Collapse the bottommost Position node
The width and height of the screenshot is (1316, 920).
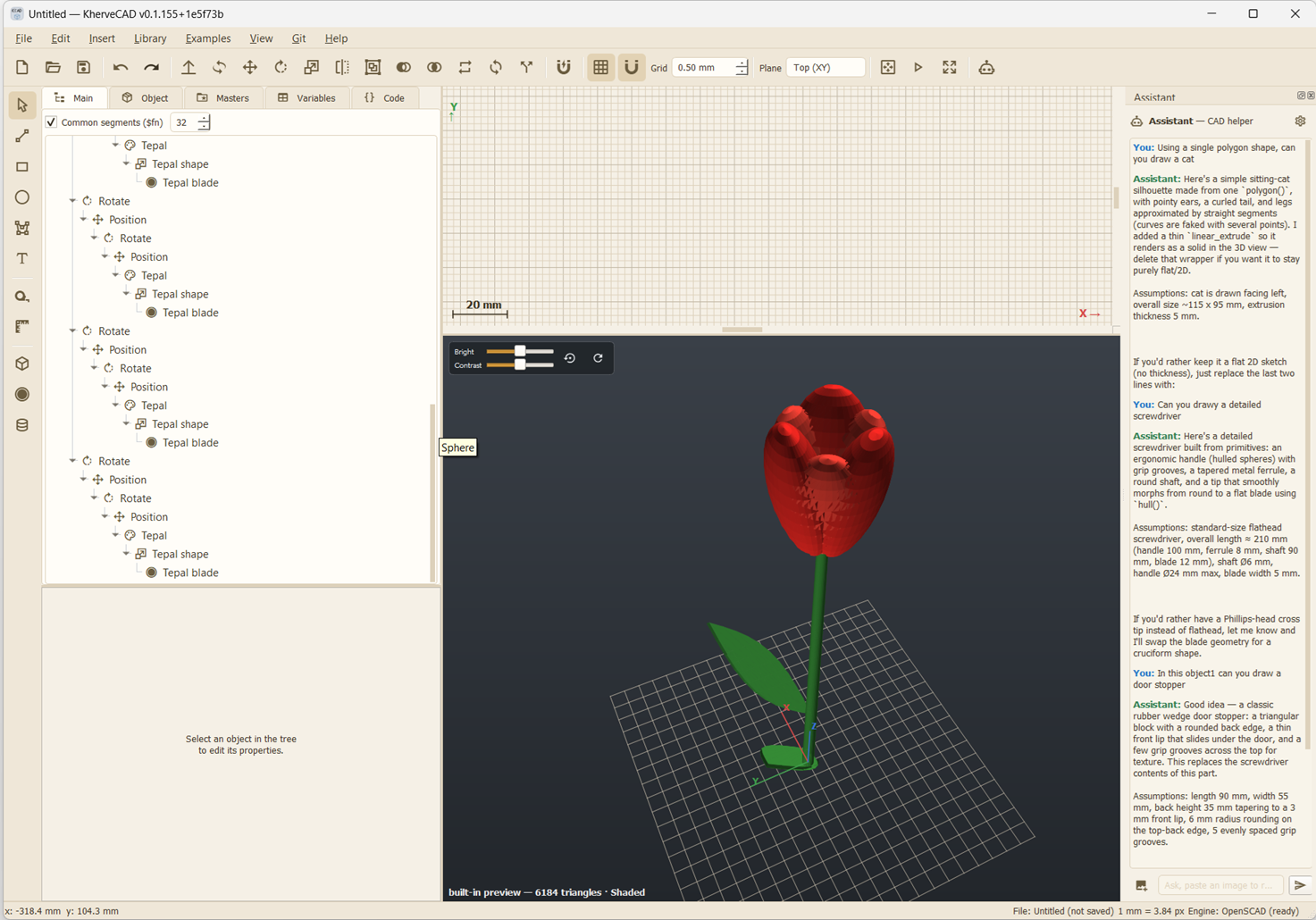click(x=105, y=516)
